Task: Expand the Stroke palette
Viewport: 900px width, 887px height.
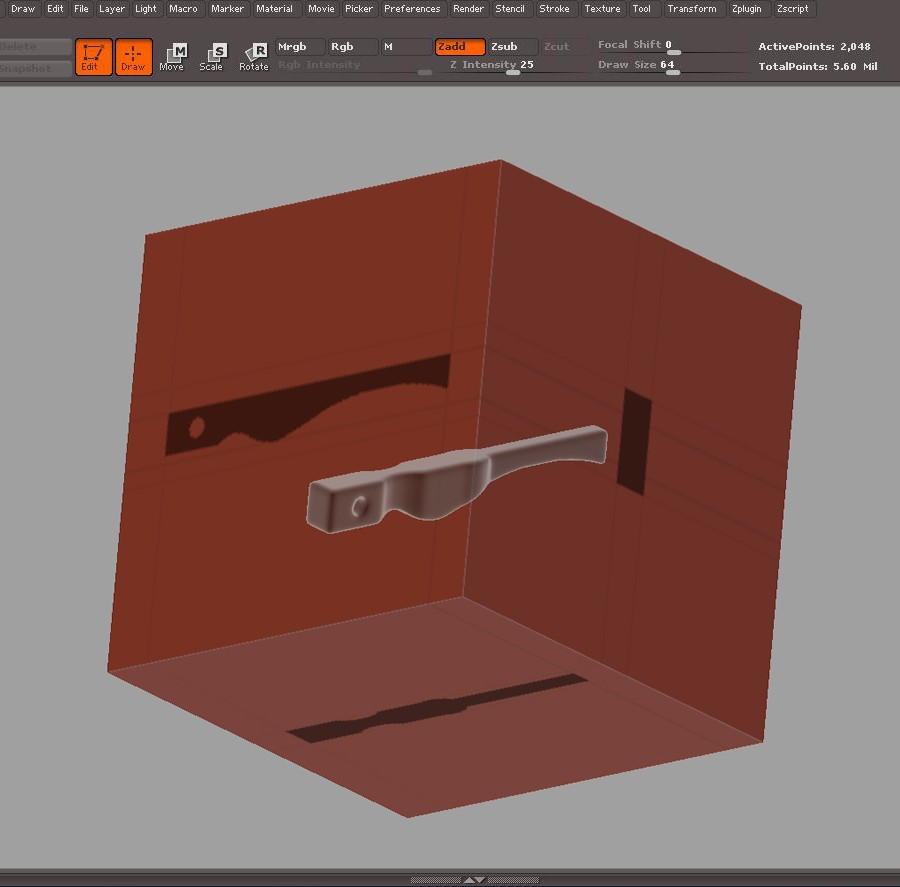Action: point(554,9)
